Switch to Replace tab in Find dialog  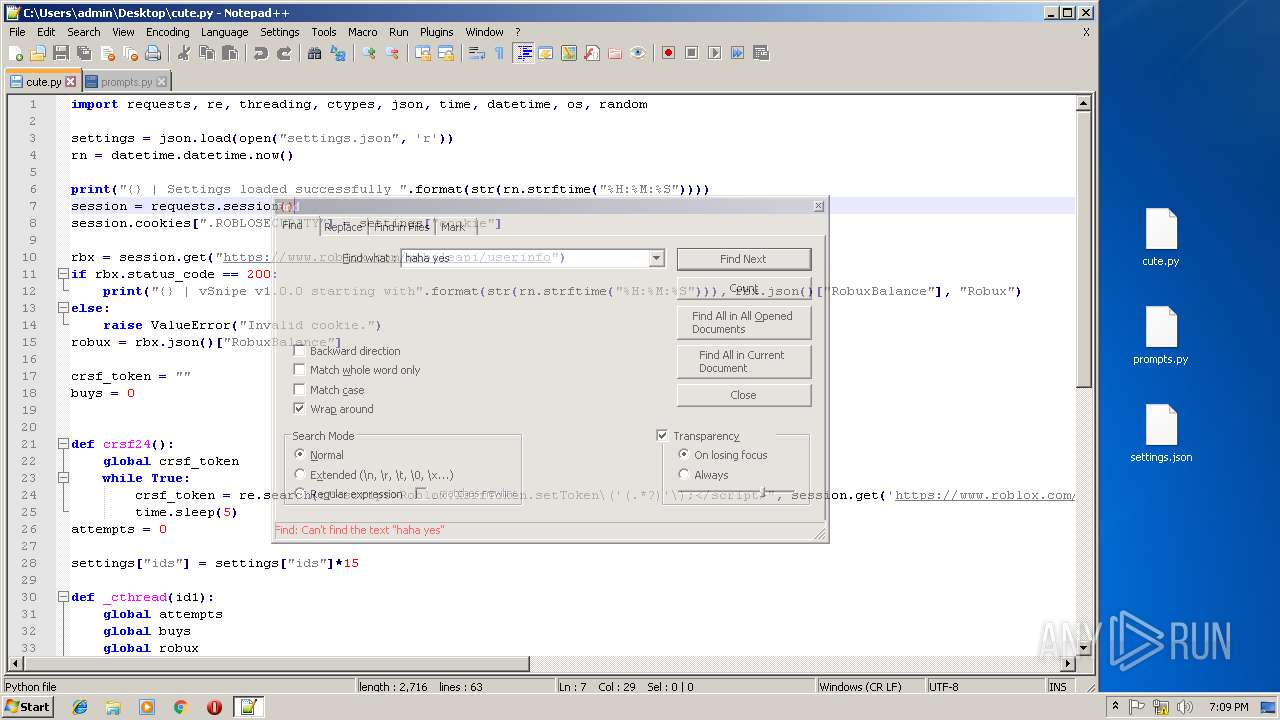pyautogui.click(x=343, y=227)
